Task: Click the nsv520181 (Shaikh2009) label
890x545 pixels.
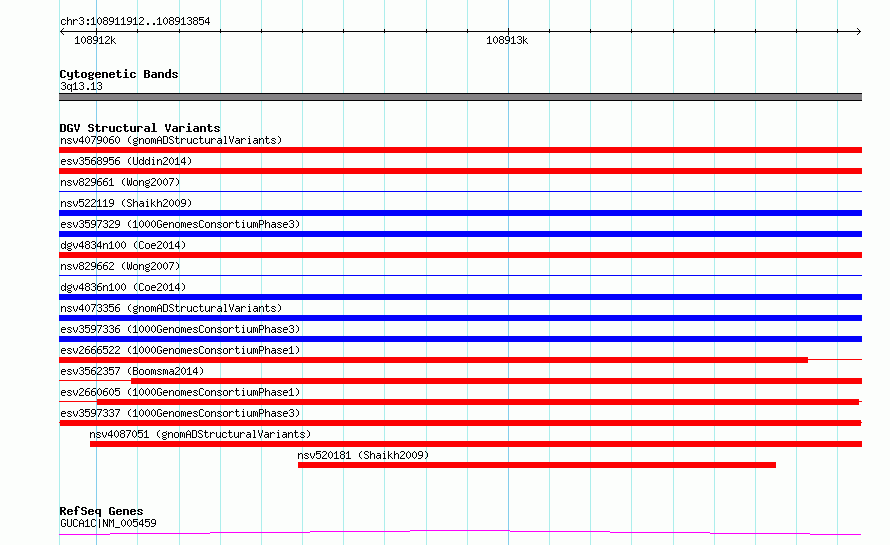Action: click(363, 455)
